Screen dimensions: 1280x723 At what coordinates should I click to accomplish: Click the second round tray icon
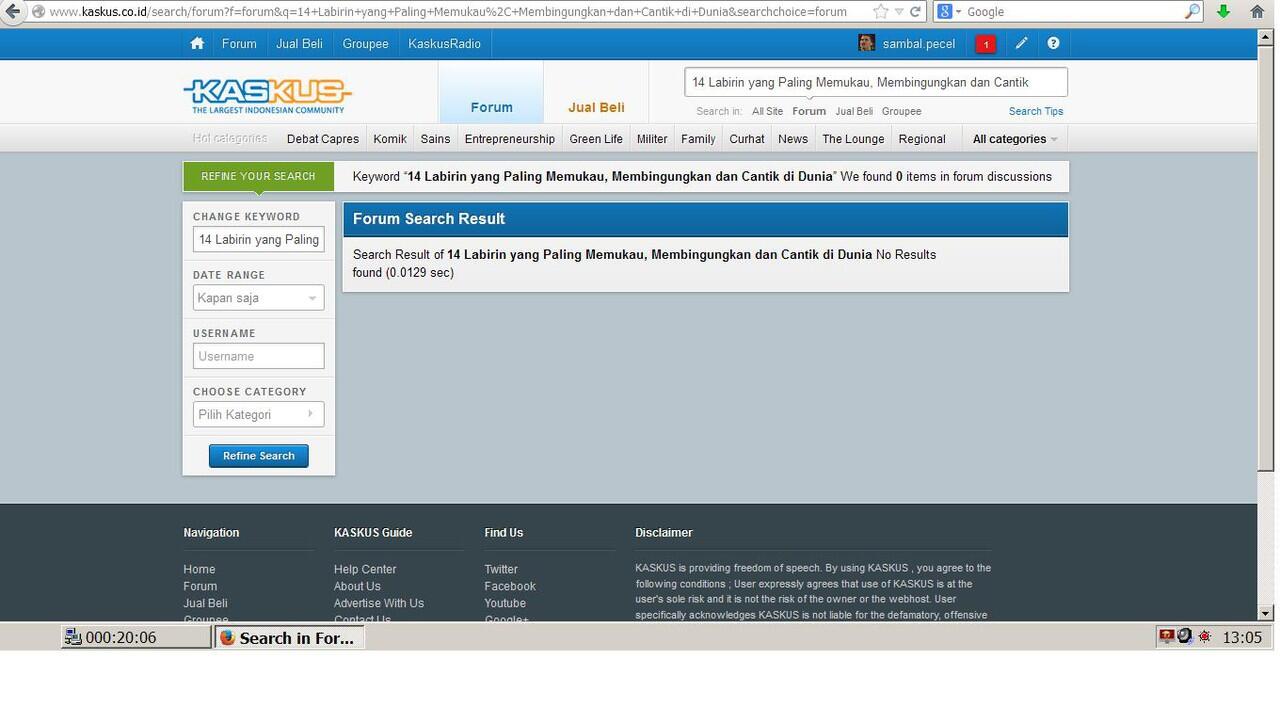click(1185, 636)
